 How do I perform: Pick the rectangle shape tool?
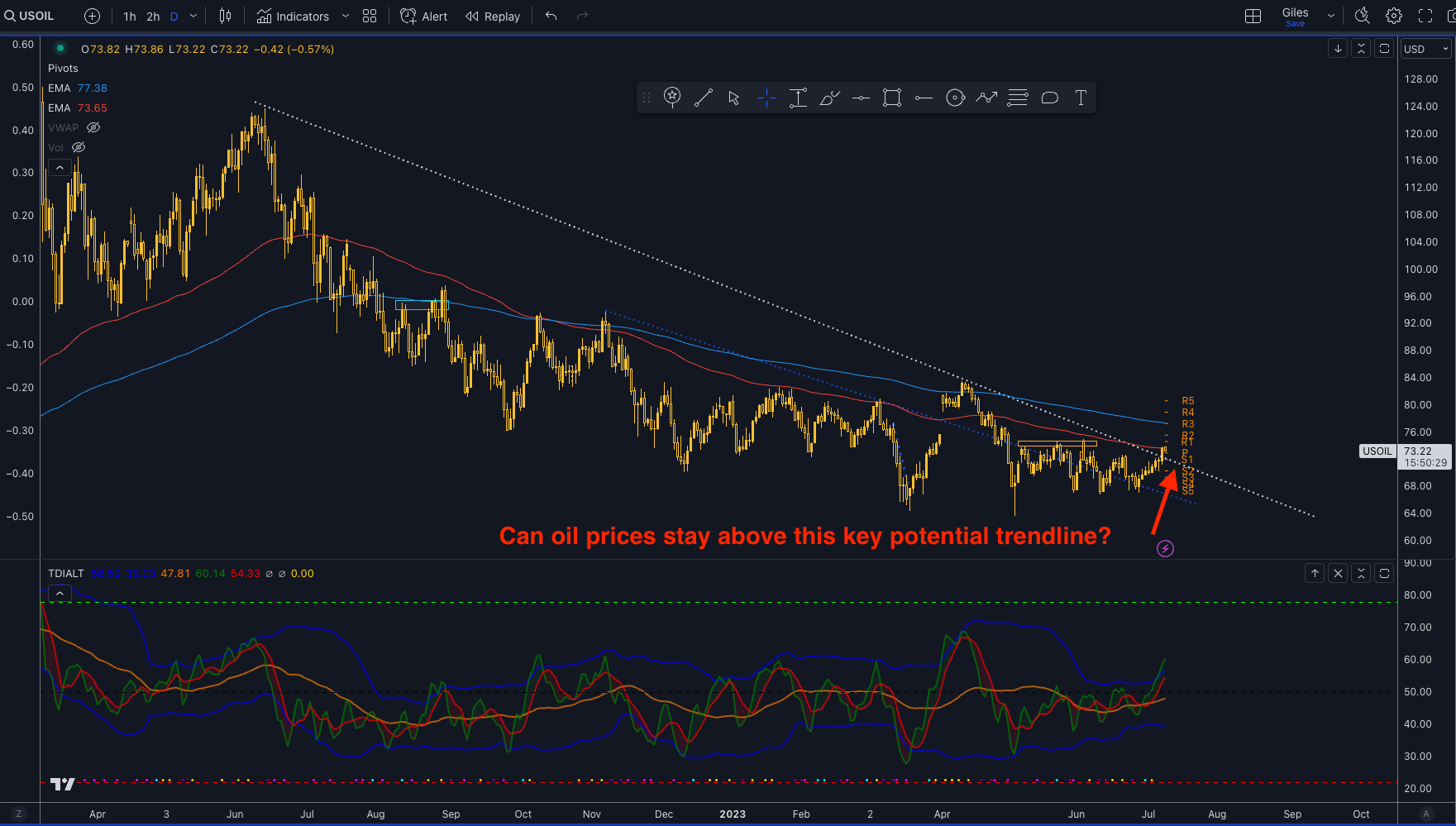(892, 98)
